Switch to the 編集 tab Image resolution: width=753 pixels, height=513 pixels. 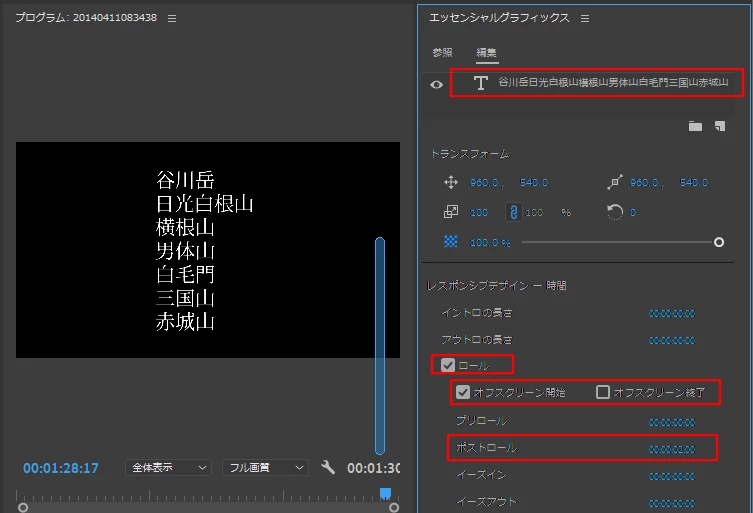click(486, 52)
